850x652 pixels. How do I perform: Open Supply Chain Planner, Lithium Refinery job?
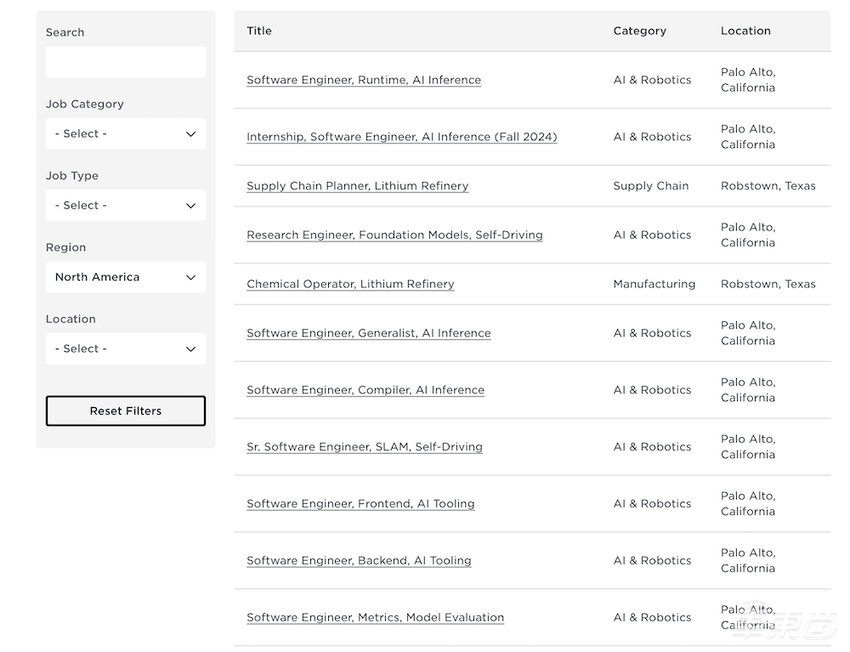click(x=357, y=186)
